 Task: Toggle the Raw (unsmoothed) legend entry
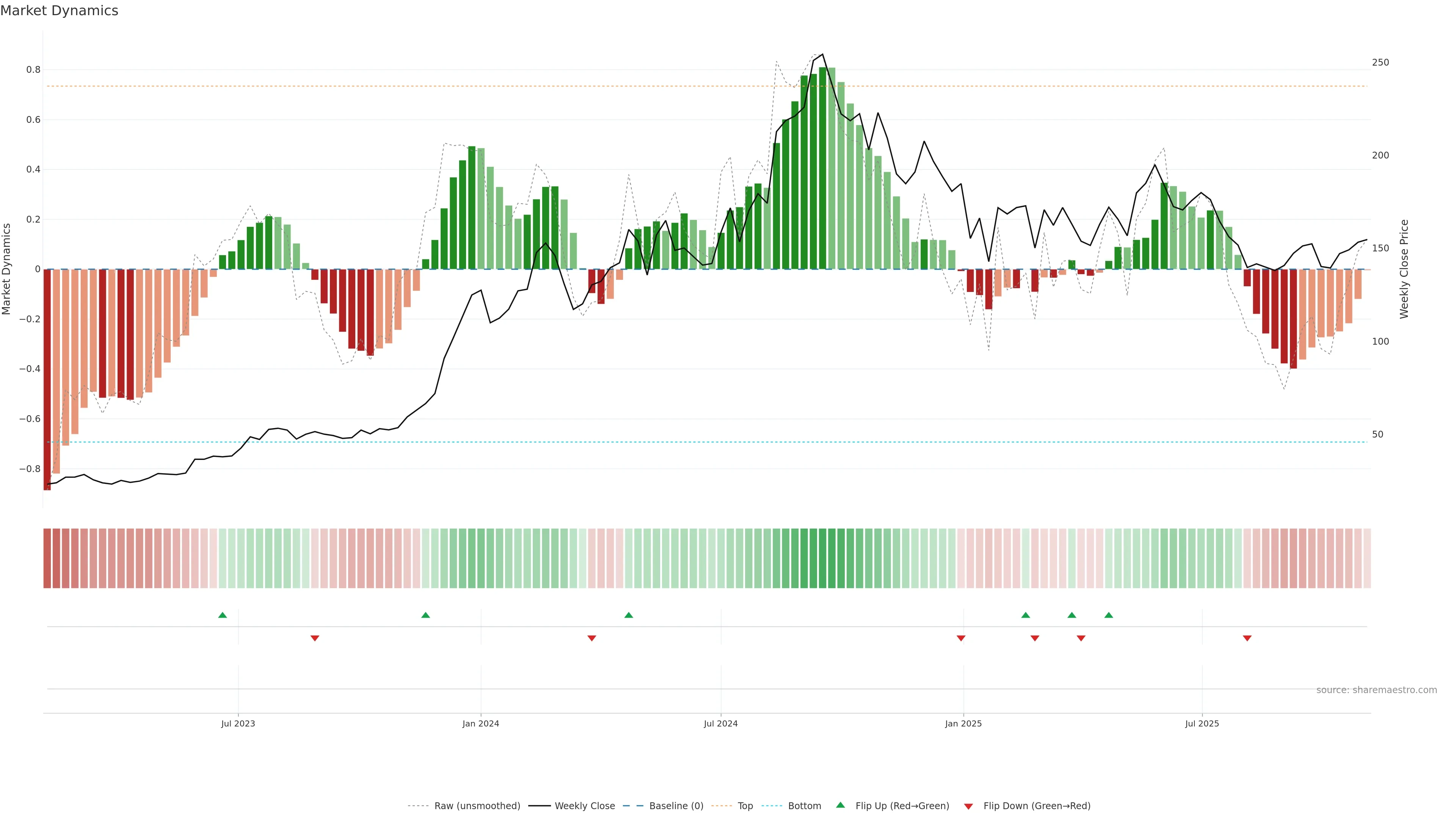click(477, 806)
